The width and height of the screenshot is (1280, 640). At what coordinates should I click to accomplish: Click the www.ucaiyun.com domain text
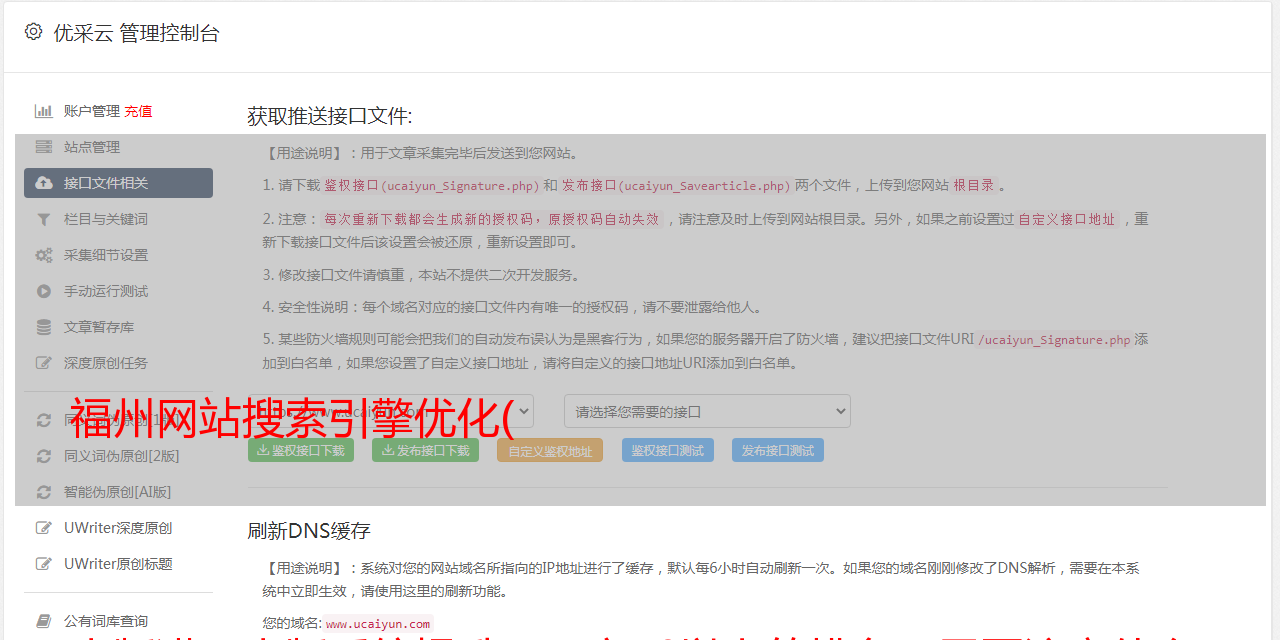[x=378, y=623]
